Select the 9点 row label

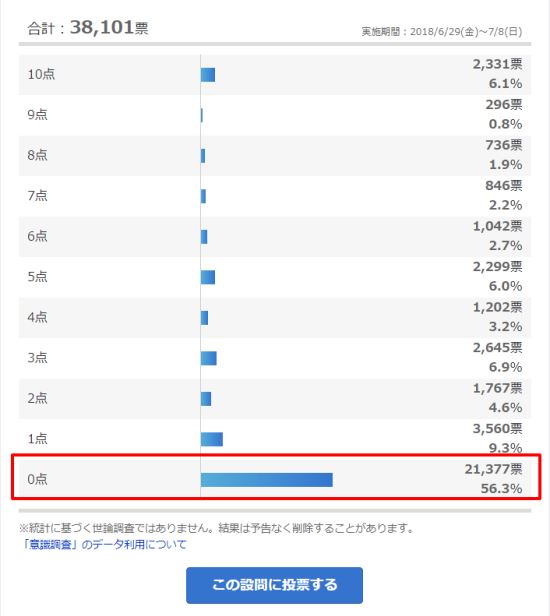(37, 115)
